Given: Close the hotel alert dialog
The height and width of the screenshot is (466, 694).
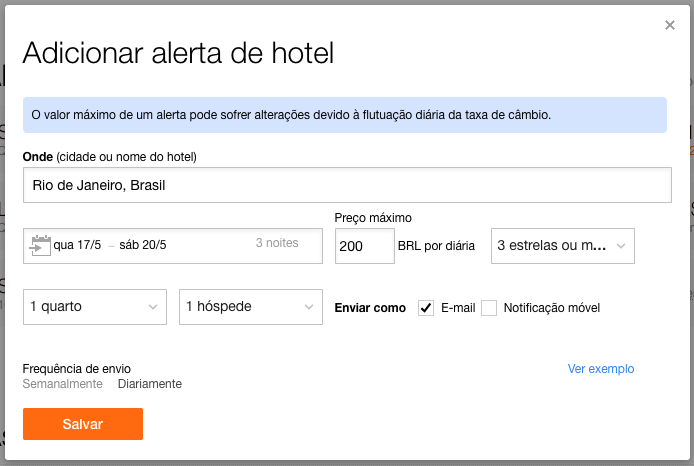Looking at the screenshot, I should [670, 25].
